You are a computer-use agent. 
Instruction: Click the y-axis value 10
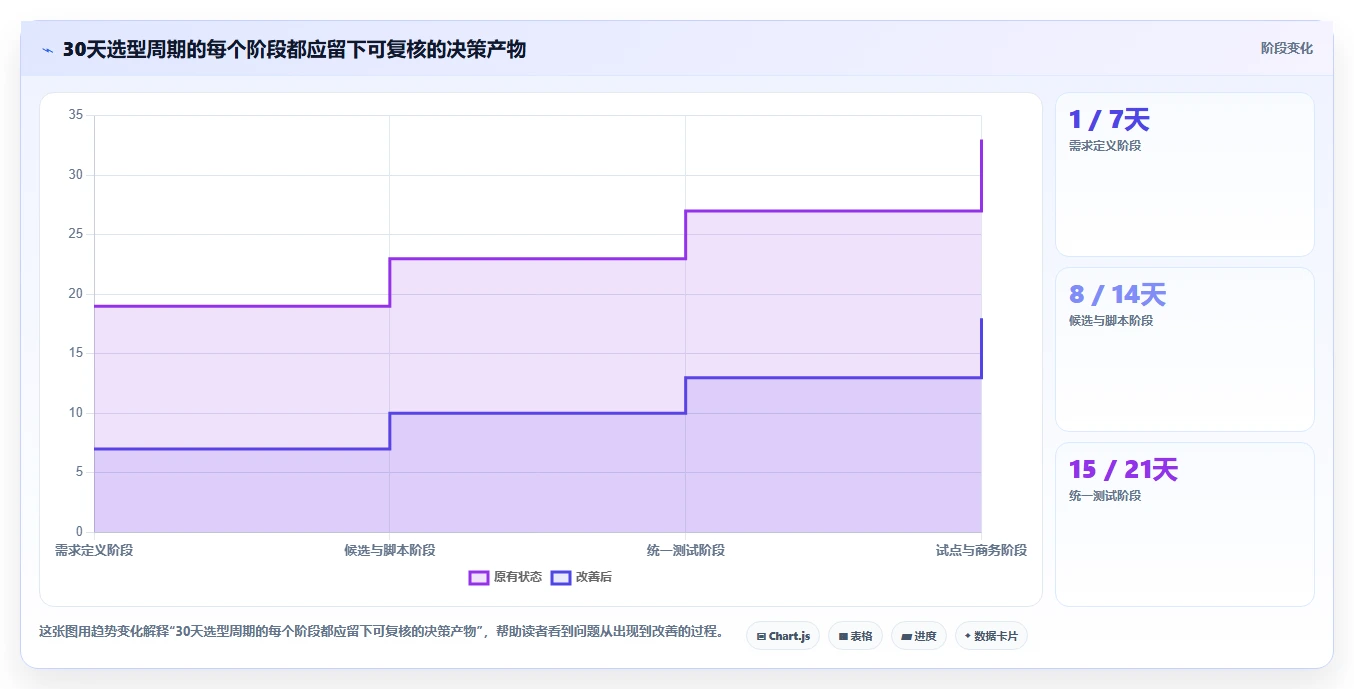[75, 413]
